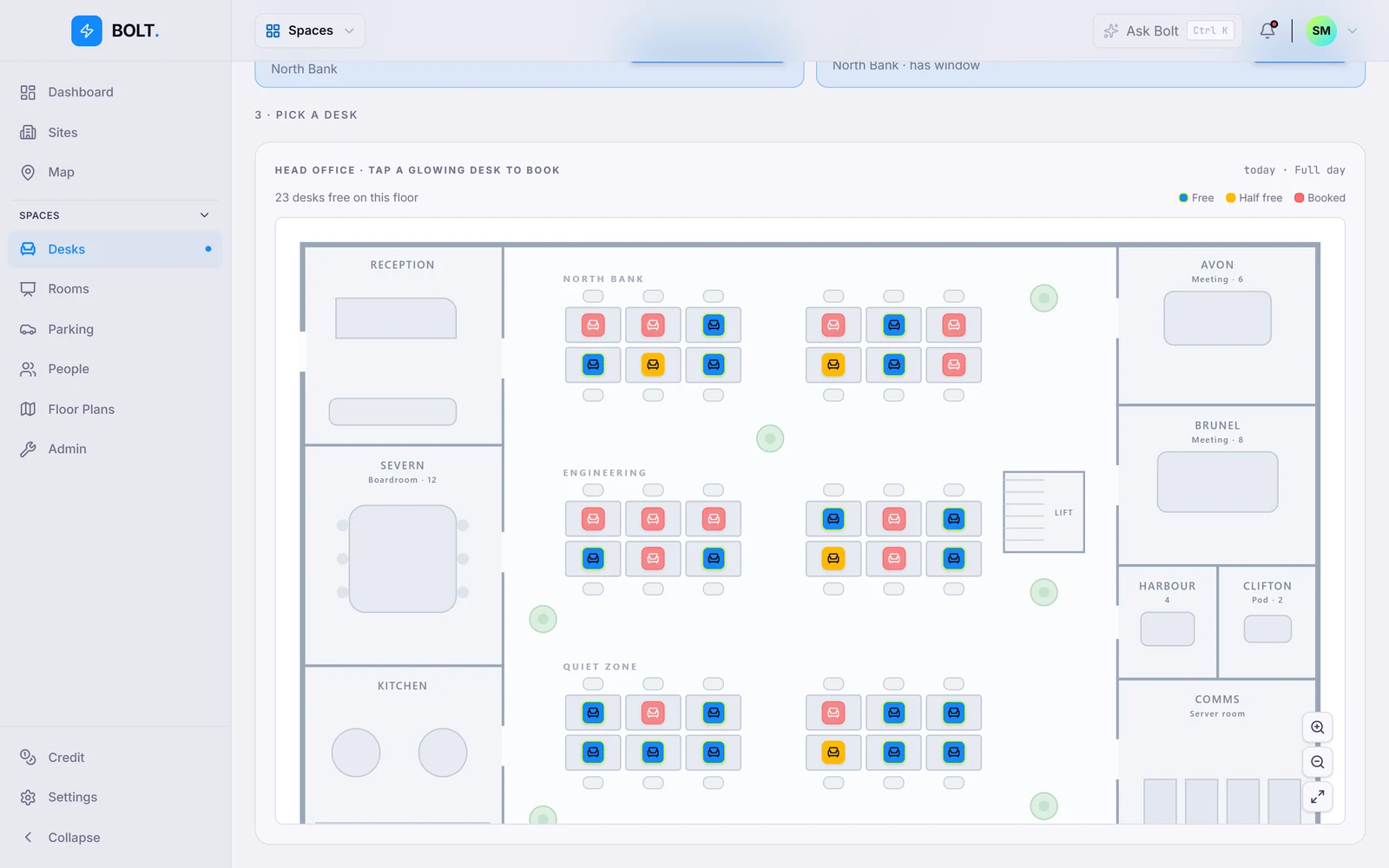Open the Parking section

[x=115, y=329]
